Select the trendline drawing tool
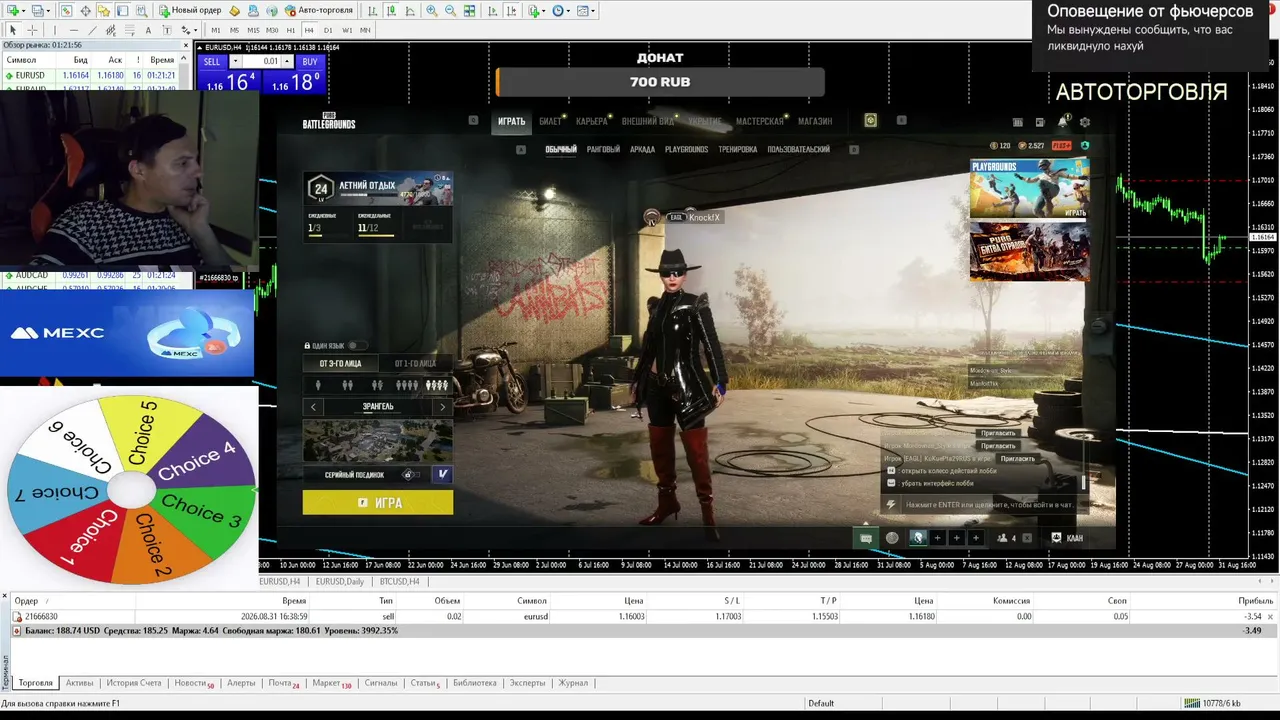The width and height of the screenshot is (1280, 720). point(92,30)
